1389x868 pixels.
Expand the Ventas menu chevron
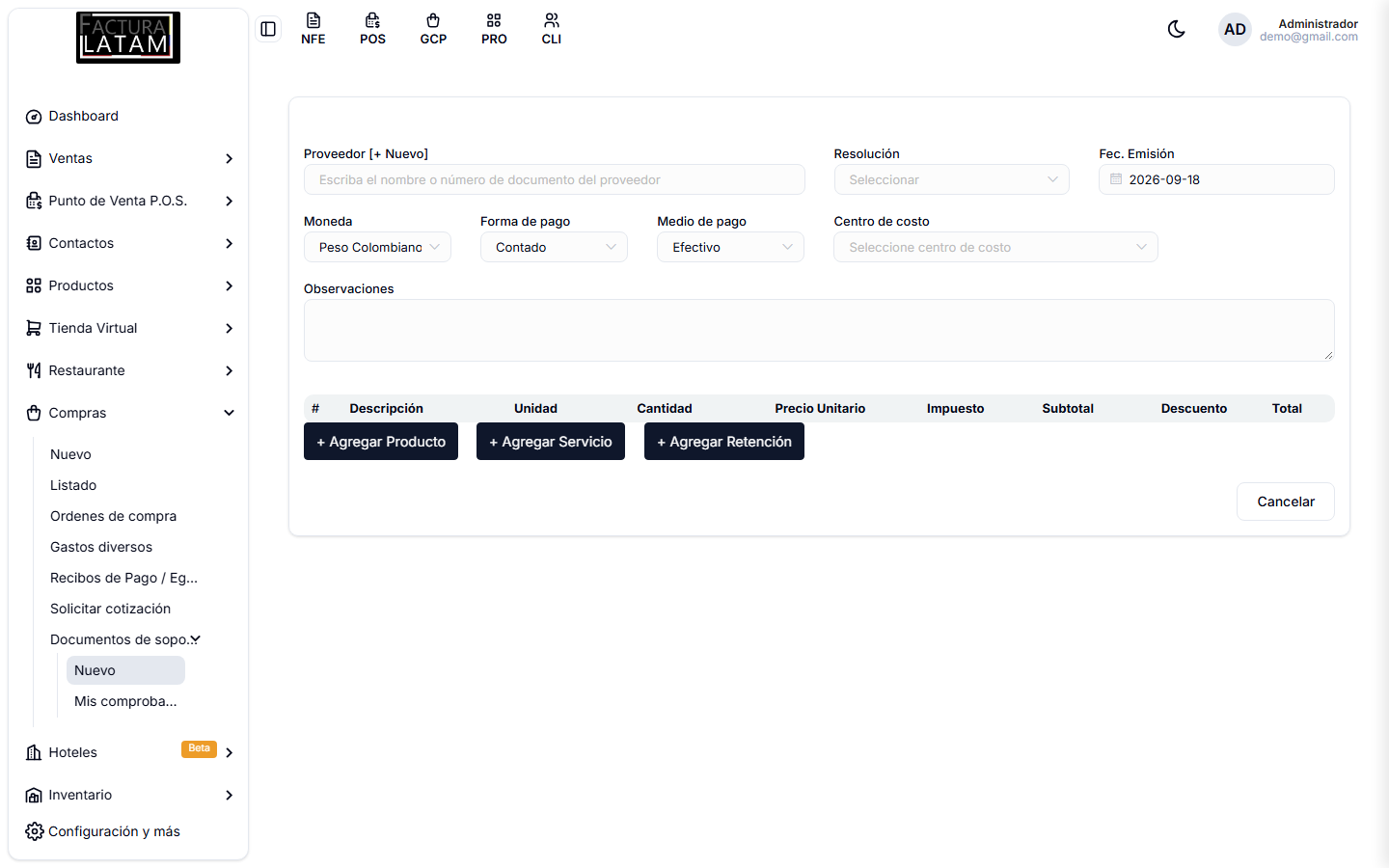229,158
